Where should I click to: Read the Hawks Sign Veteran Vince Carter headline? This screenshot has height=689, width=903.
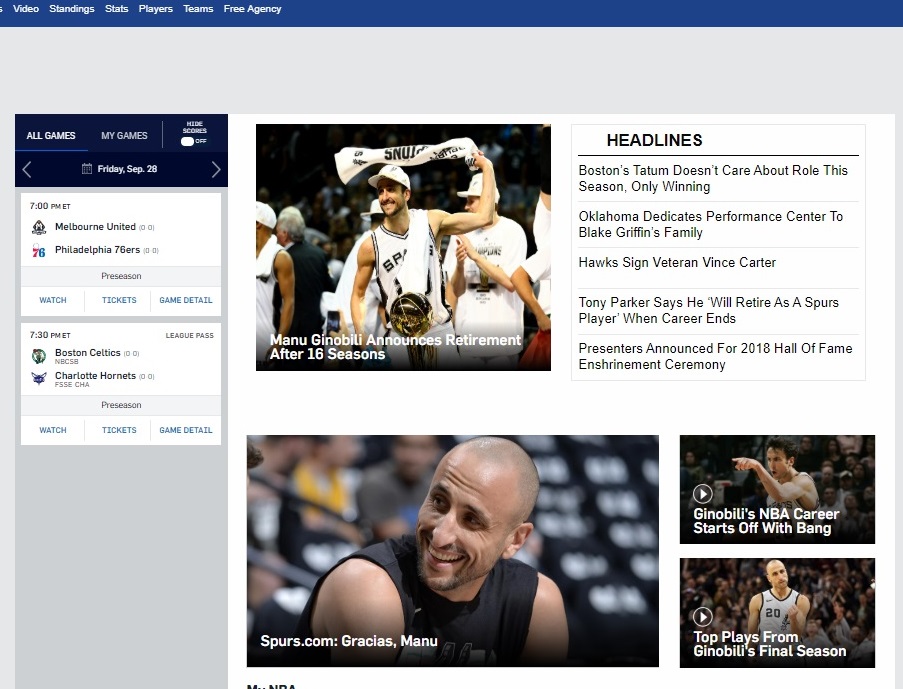pyautogui.click(x=677, y=263)
